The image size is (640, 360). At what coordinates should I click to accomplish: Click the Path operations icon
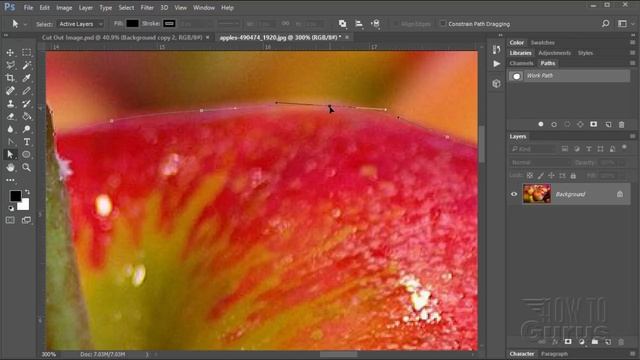(342, 24)
